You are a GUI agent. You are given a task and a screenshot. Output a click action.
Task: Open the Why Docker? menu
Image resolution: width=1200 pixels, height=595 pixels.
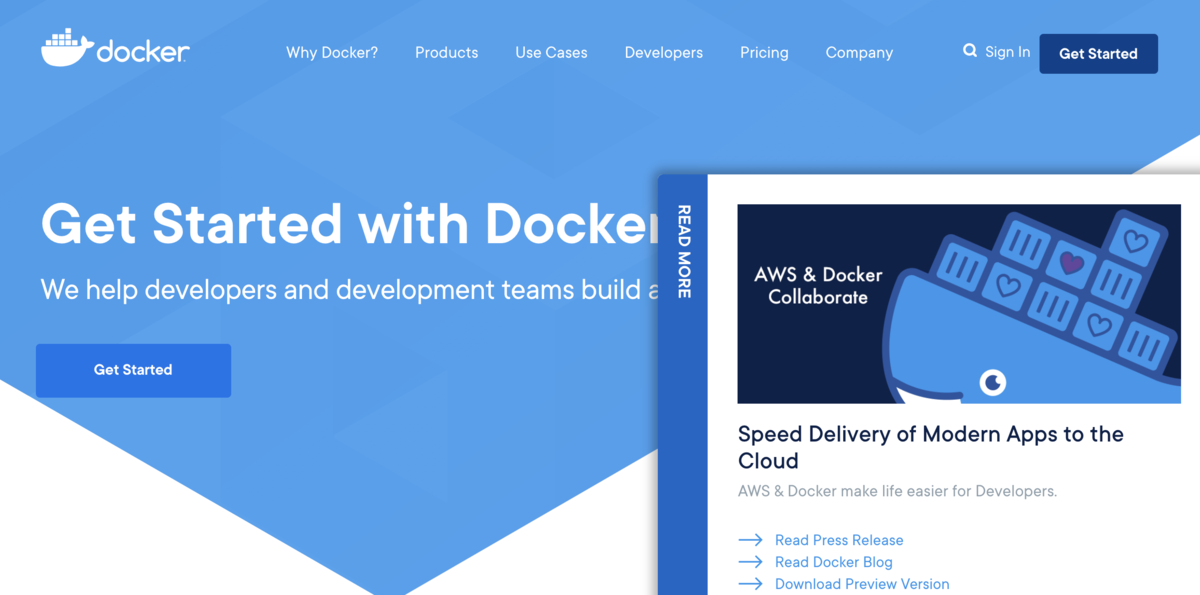click(x=332, y=53)
